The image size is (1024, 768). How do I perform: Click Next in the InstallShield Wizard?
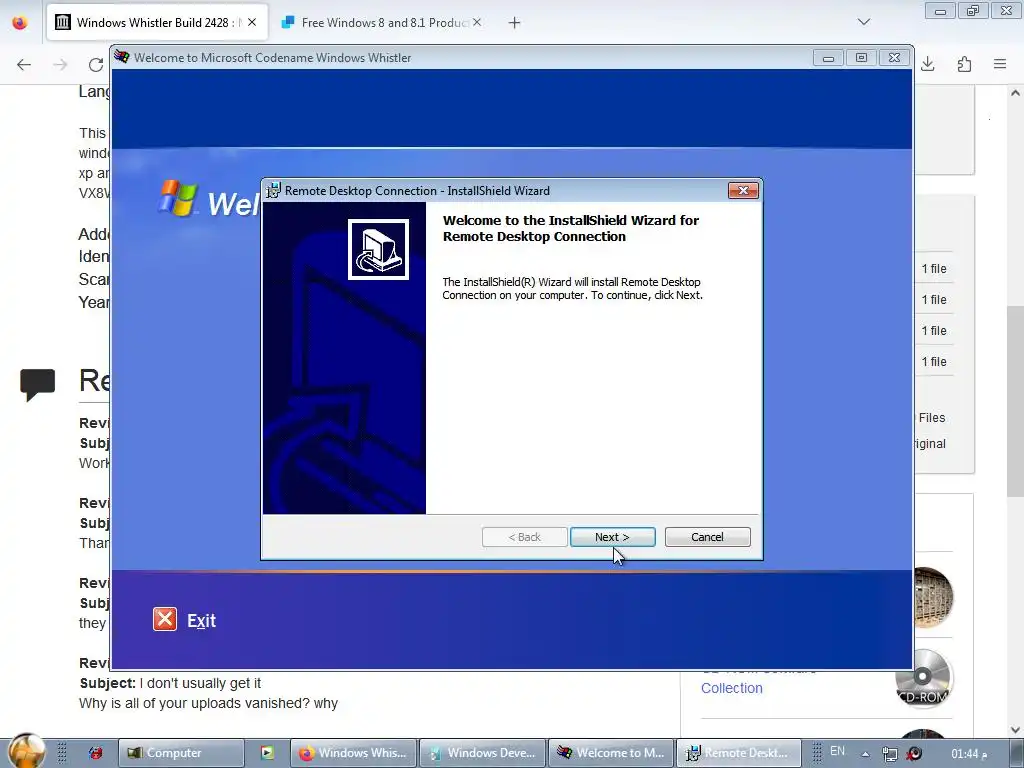pos(613,537)
